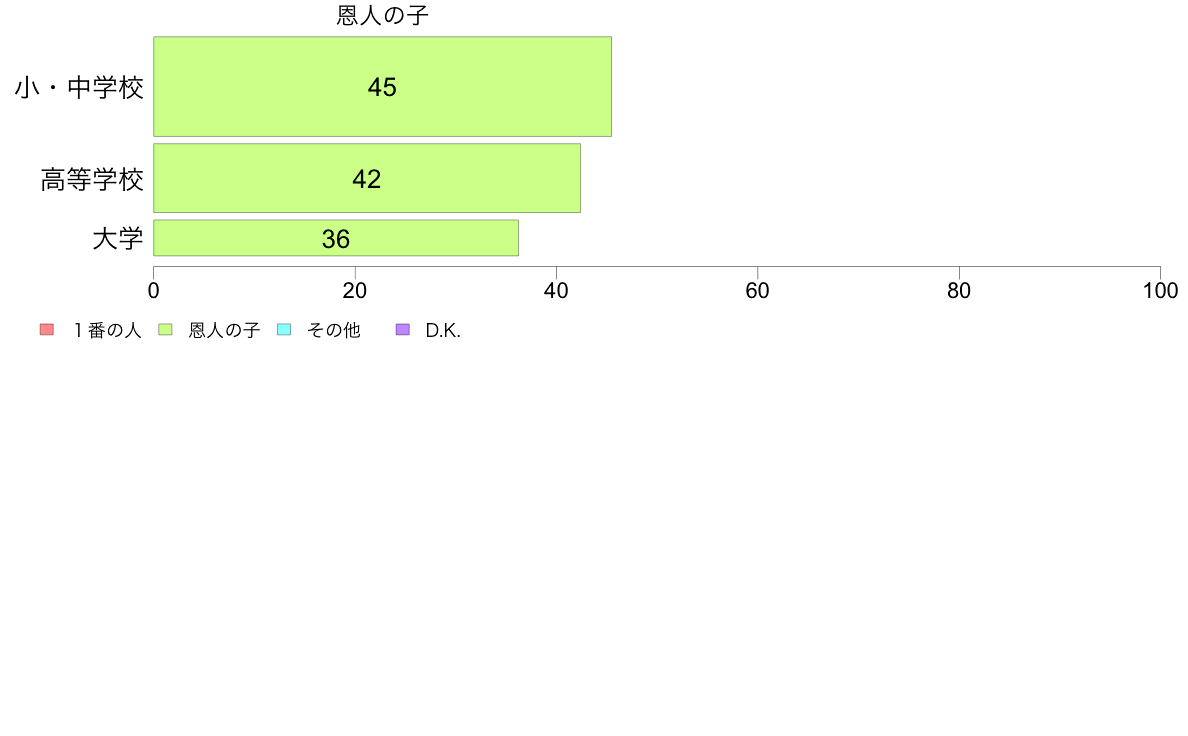Click the 高等学校 axis label
Viewport: 1188px width, 736px height.
pos(92,180)
